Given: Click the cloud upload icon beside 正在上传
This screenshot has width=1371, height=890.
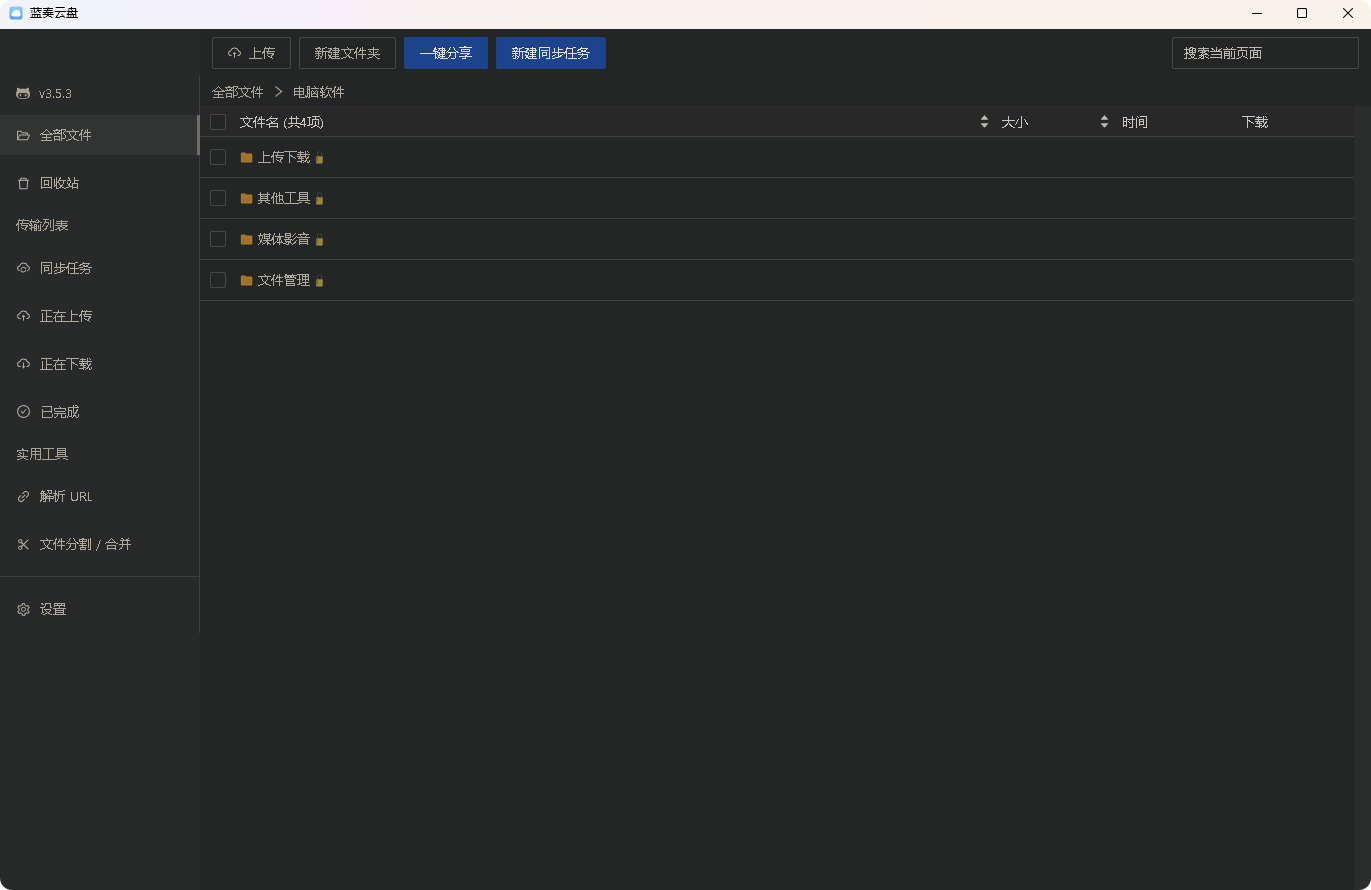Looking at the screenshot, I should point(23,316).
